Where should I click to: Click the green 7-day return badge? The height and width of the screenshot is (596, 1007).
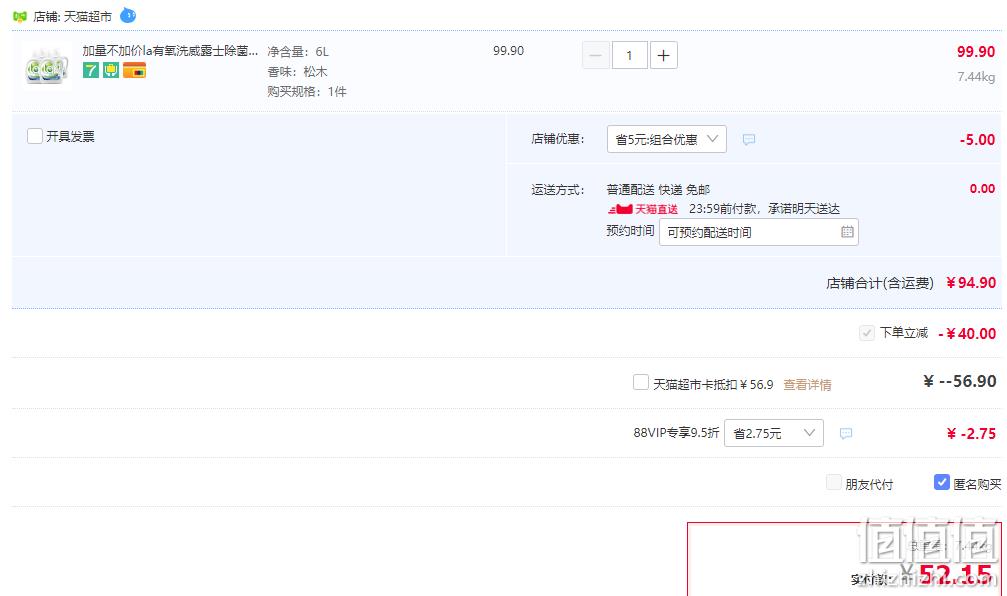coord(91,70)
